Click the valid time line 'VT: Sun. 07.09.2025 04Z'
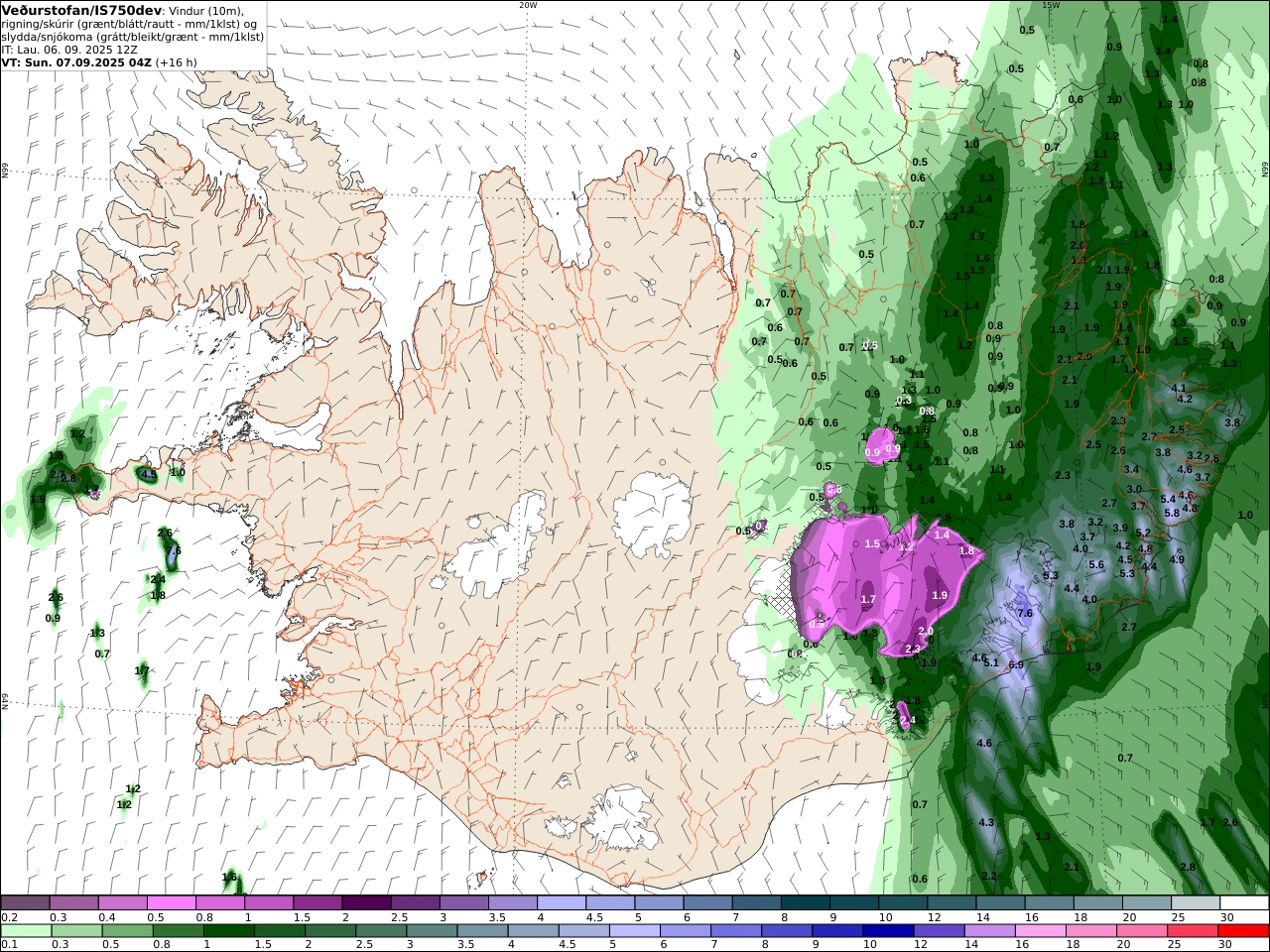 [x=76, y=61]
